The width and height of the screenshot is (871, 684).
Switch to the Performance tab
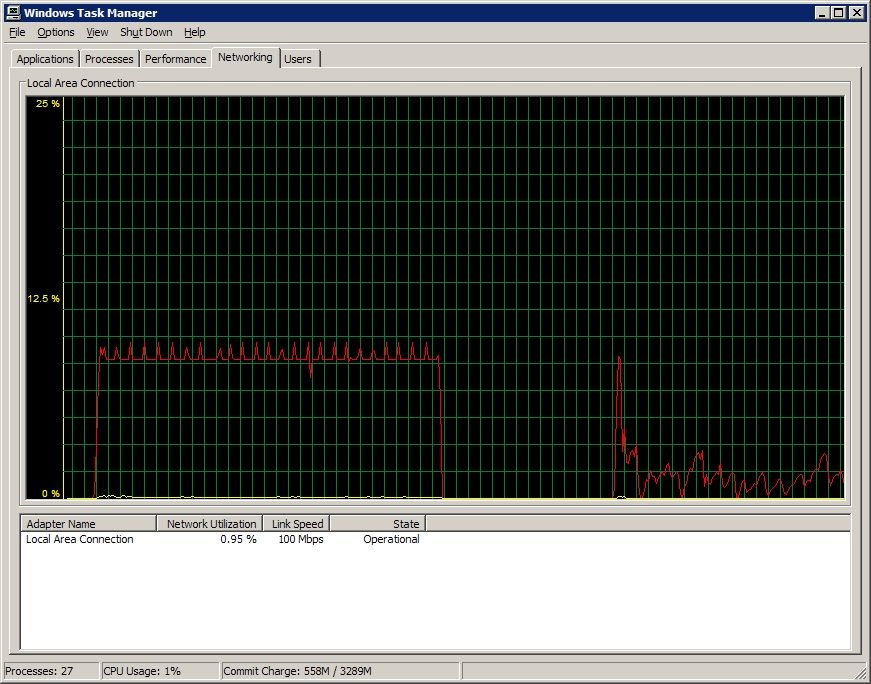176,59
